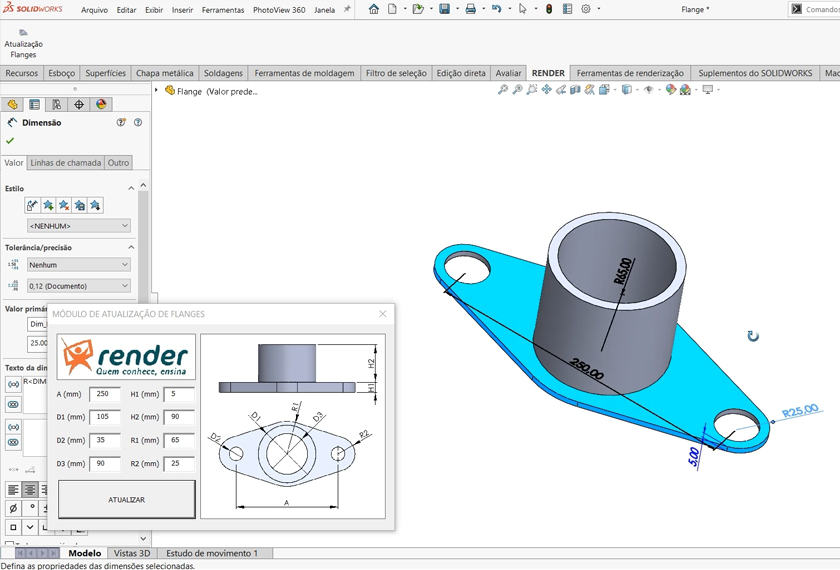Open the DisplayManager color sphere tab
840x570 pixels.
(101, 104)
